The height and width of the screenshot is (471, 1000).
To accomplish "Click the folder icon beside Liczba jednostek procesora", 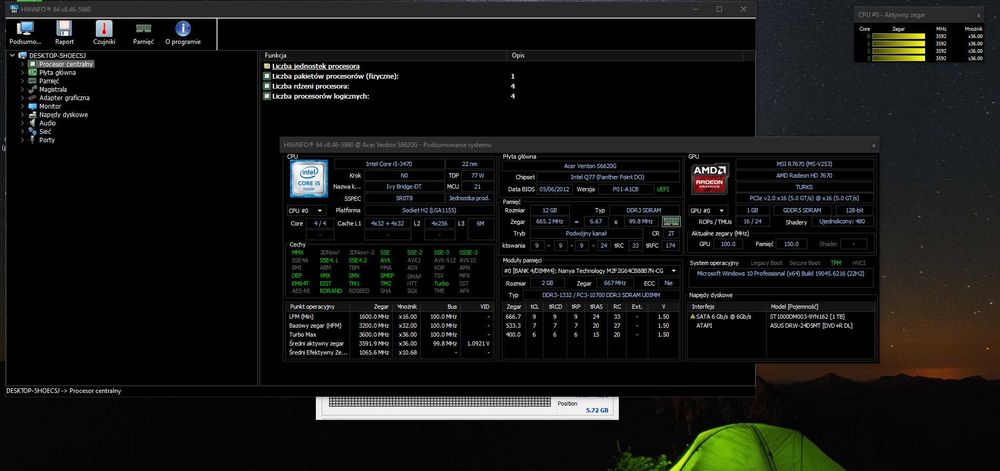I will [267, 66].
